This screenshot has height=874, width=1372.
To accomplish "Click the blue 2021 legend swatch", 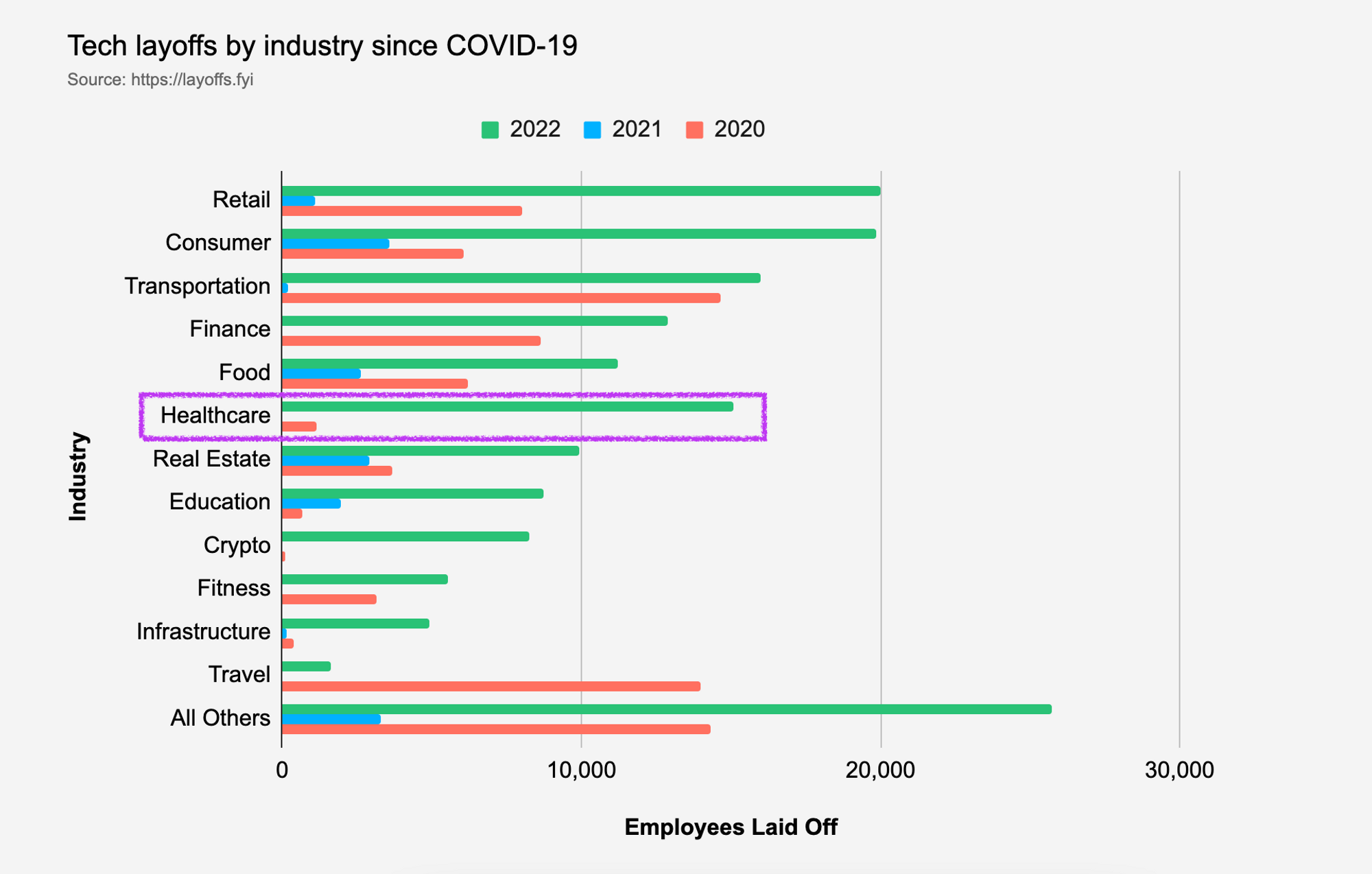I will coord(592,130).
